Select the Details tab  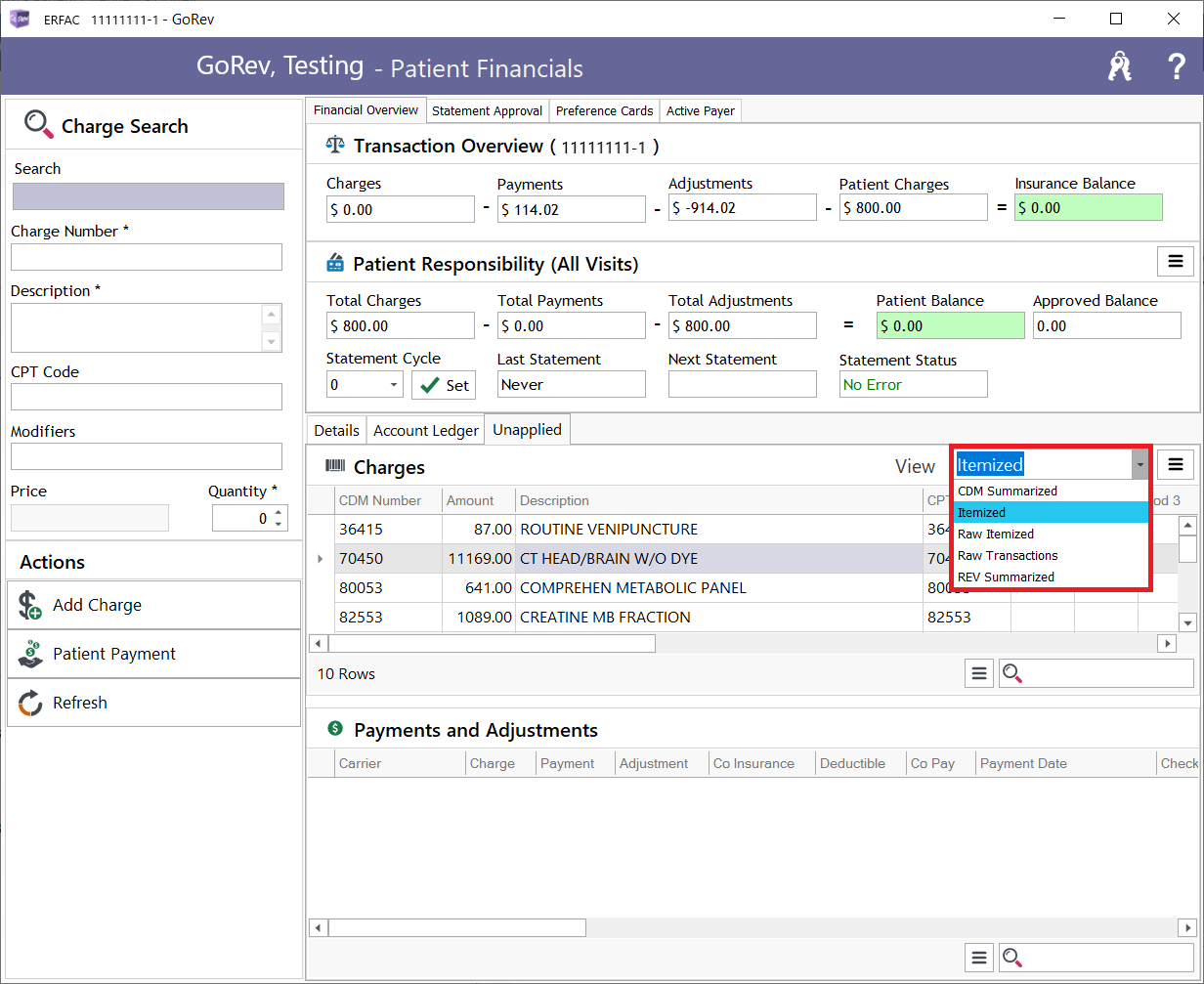point(337,430)
